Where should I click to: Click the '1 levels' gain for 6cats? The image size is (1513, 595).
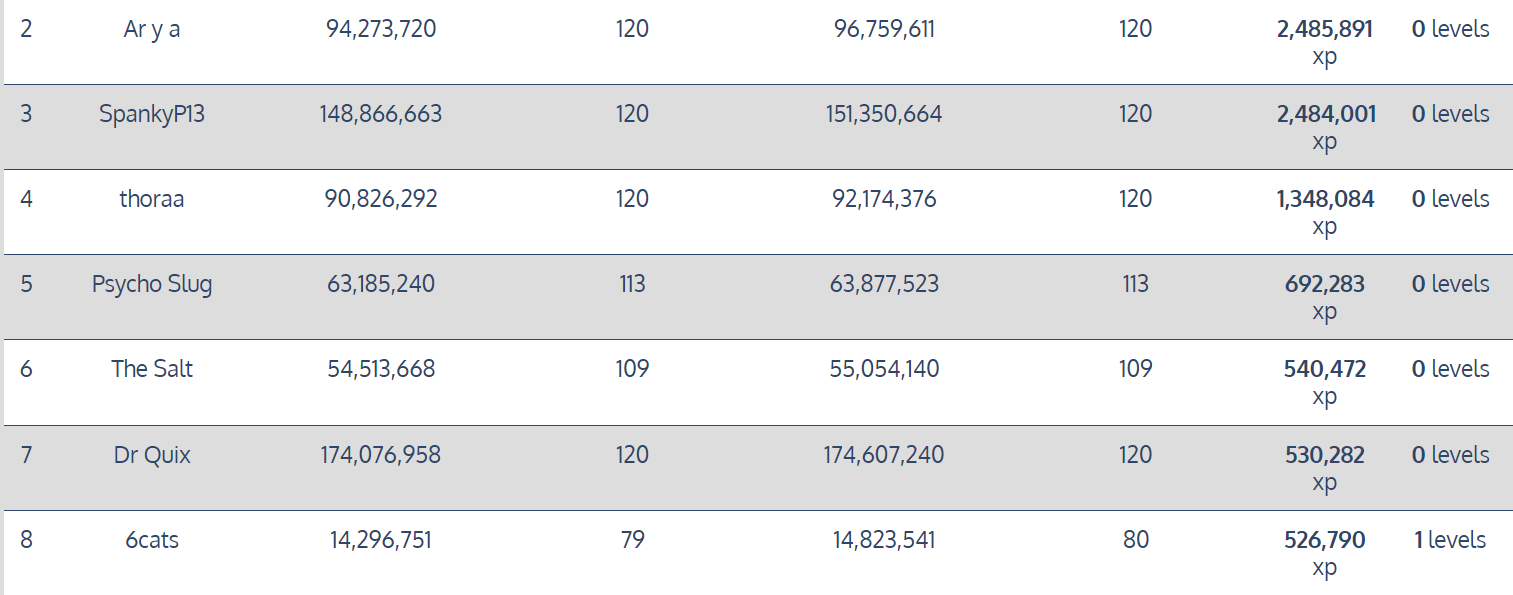pyautogui.click(x=1449, y=540)
